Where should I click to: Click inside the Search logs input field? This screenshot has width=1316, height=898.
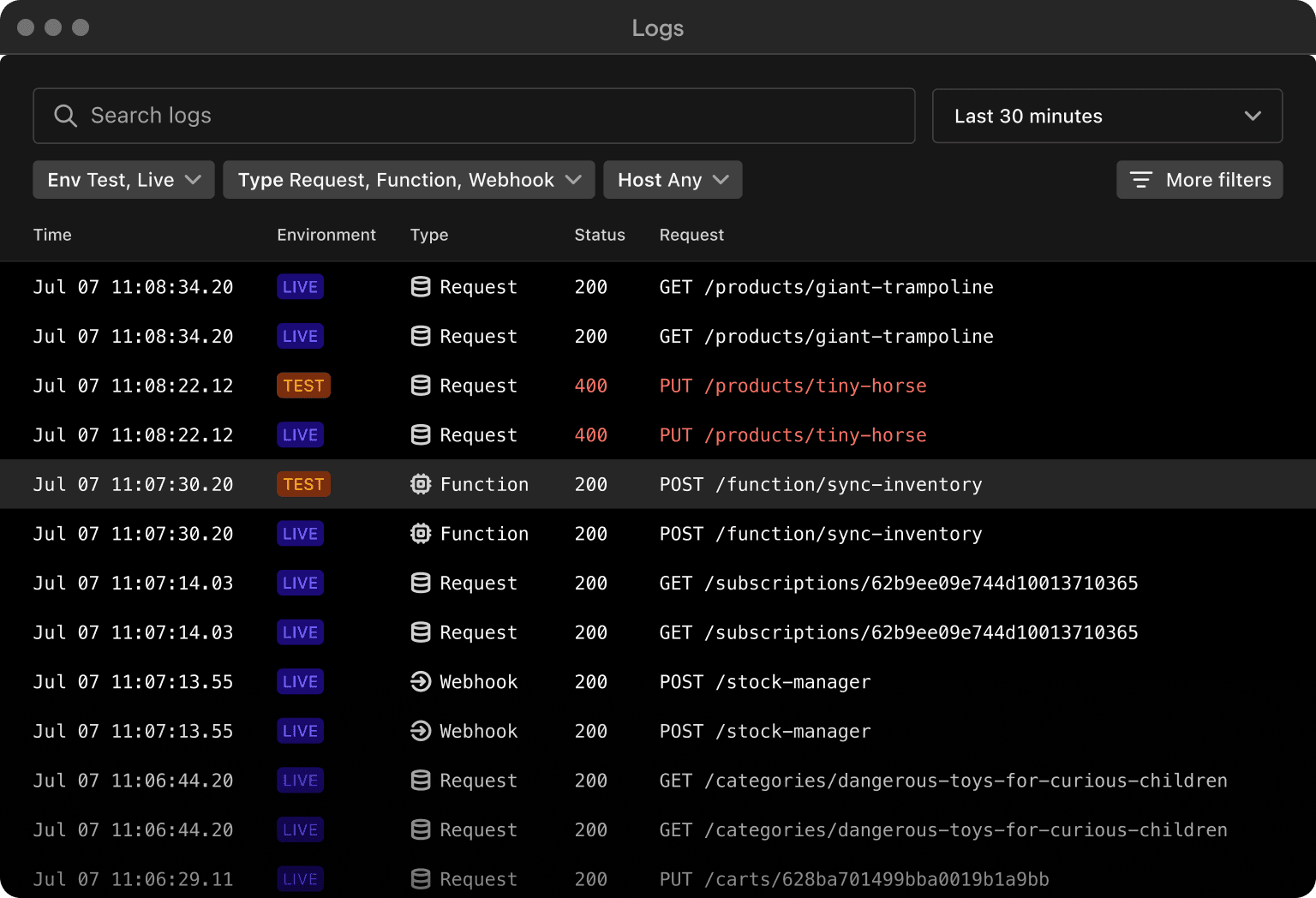[343, 116]
